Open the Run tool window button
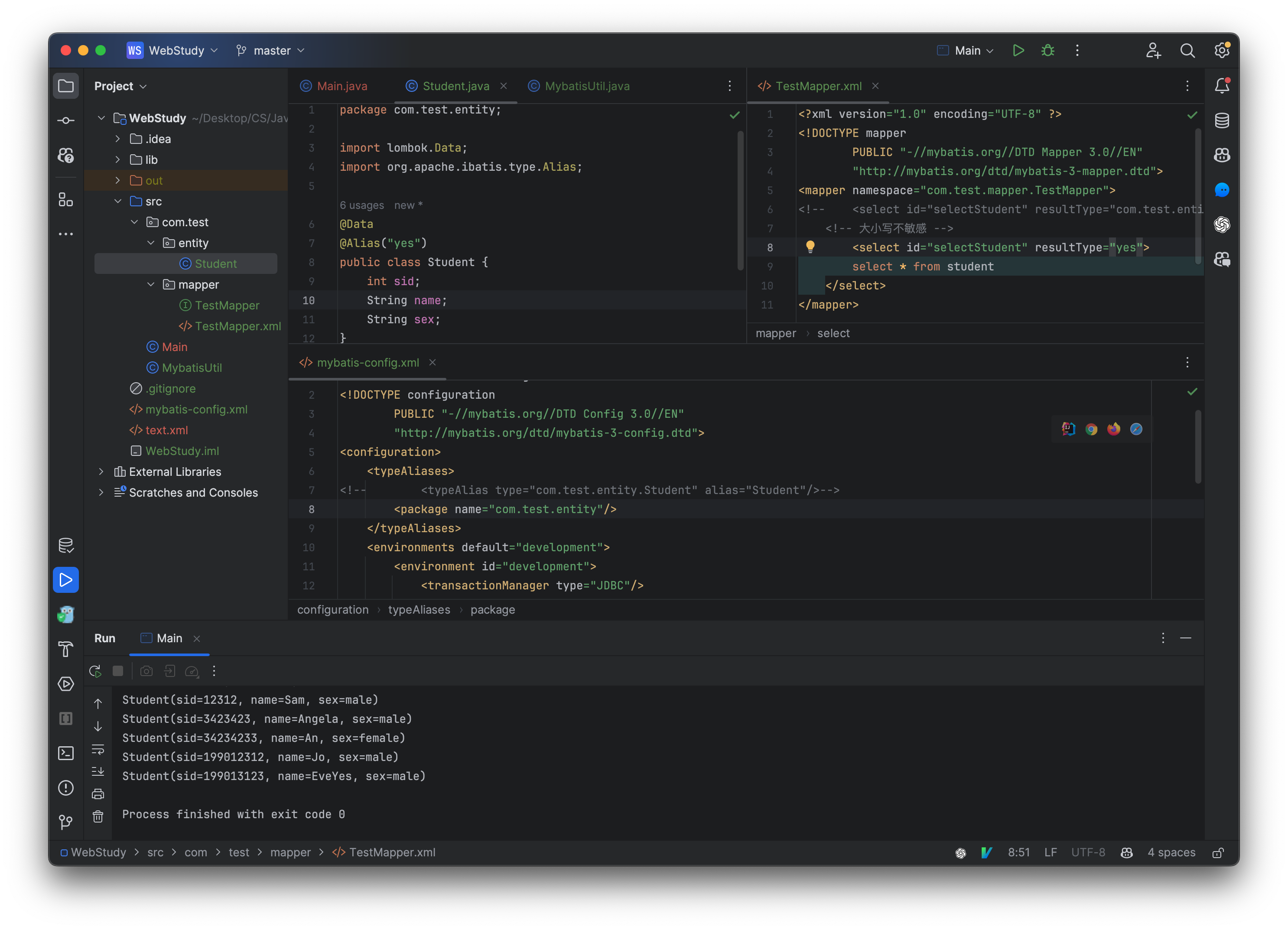Screen dimensions: 1288x930 (66, 580)
